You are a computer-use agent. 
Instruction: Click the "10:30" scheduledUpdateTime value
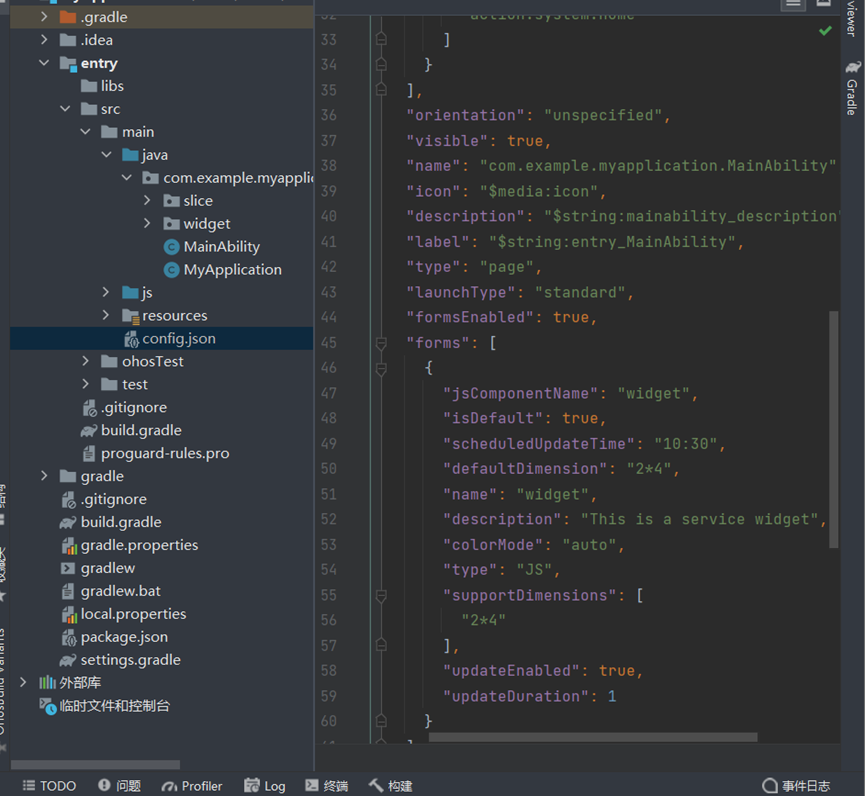(x=686, y=444)
